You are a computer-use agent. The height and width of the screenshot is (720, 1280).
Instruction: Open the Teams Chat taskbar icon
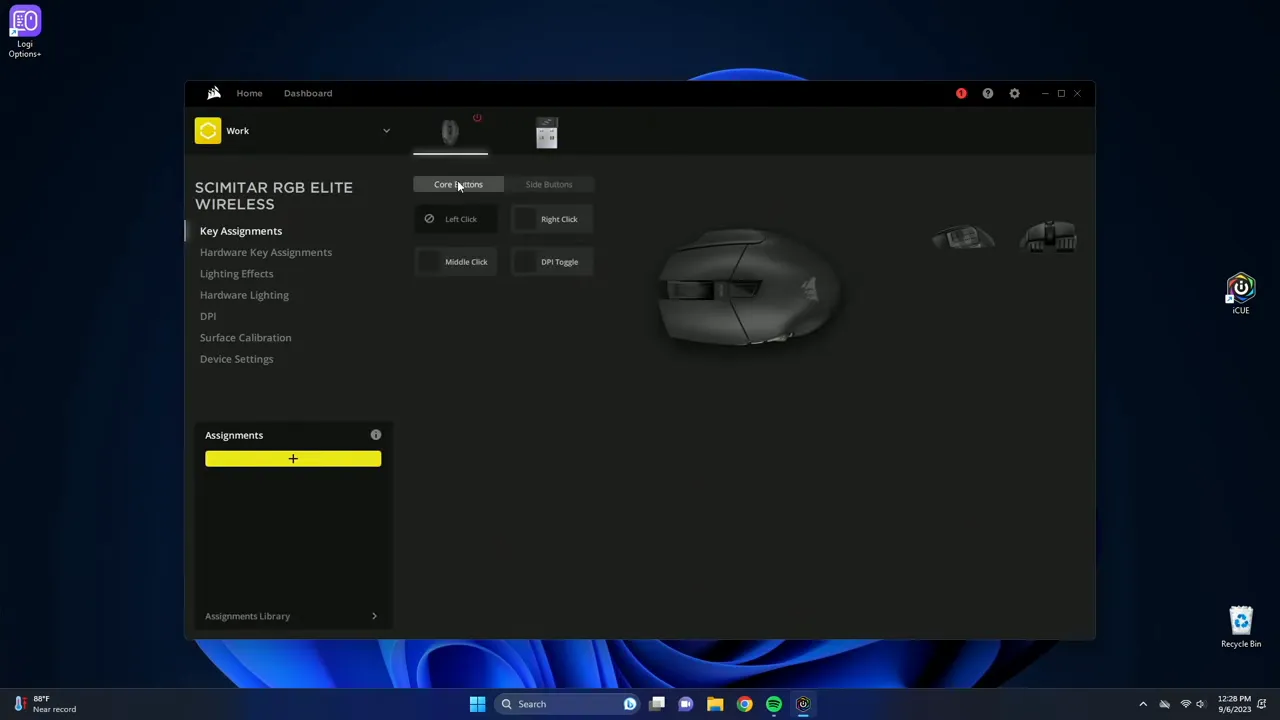coord(686,704)
